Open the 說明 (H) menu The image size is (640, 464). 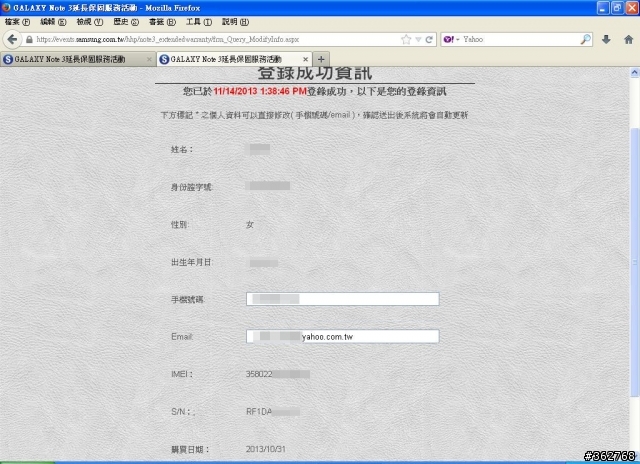click(235, 22)
